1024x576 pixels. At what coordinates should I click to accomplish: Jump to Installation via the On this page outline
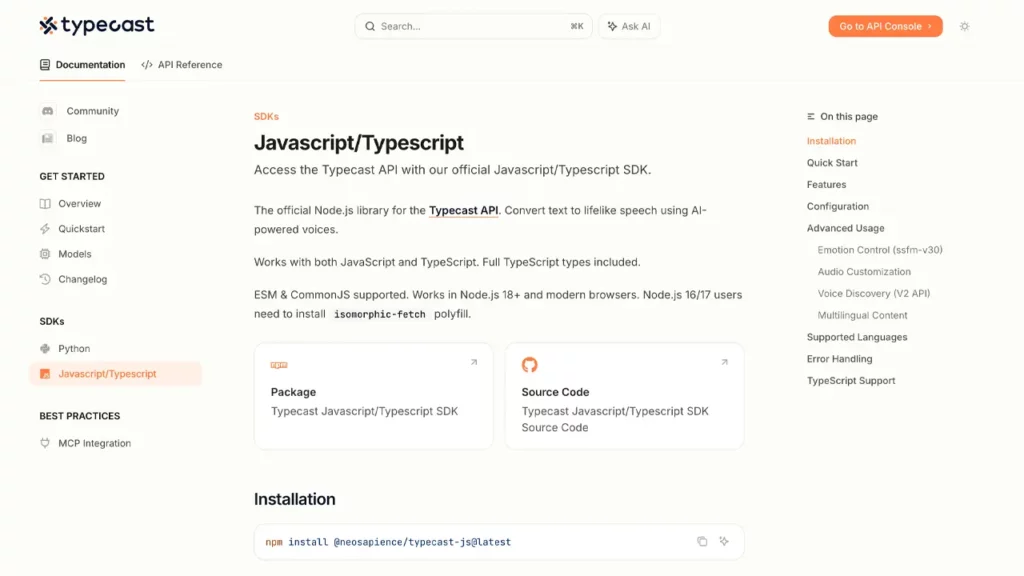coord(829,140)
